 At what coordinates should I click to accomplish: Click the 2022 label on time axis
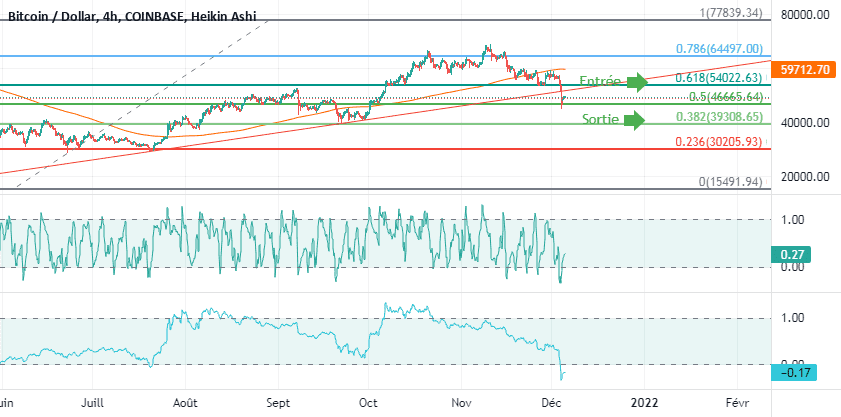pyautogui.click(x=644, y=403)
